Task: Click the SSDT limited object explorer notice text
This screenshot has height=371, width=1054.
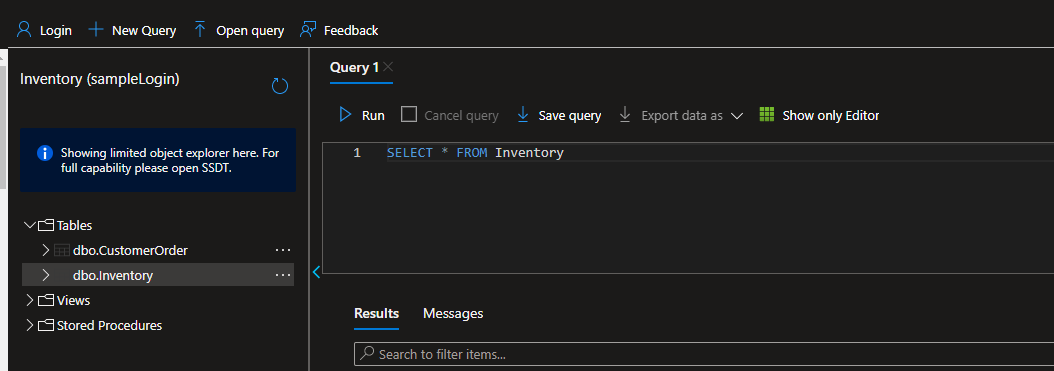Action: point(169,161)
